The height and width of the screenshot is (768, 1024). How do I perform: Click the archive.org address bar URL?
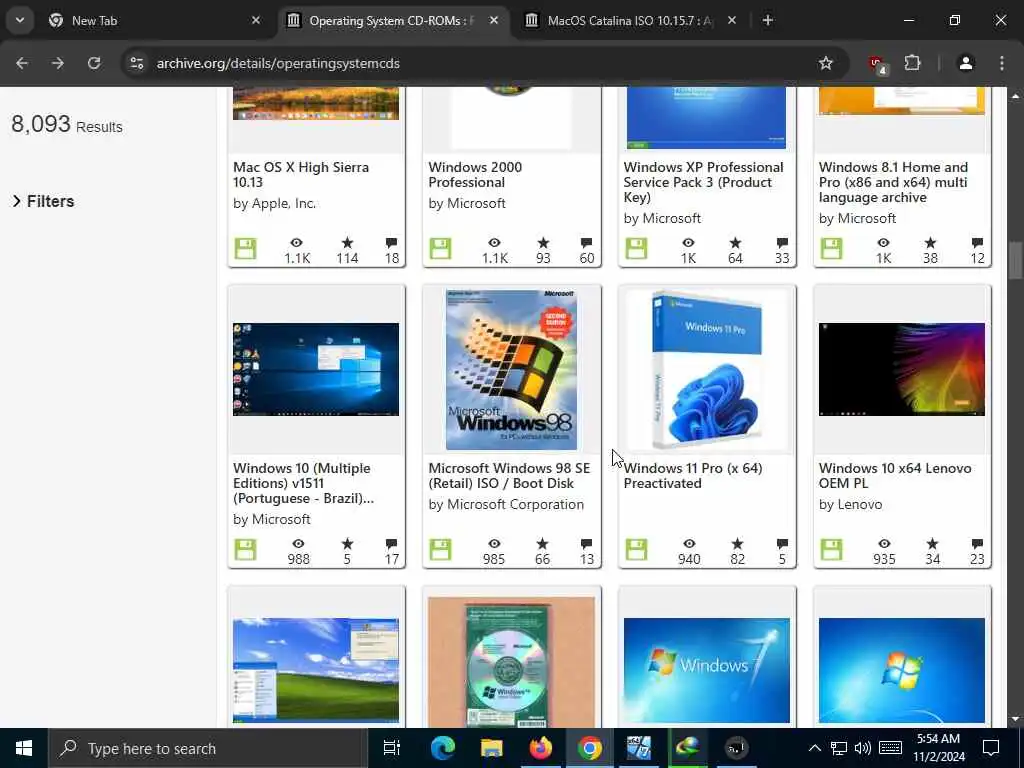278,63
